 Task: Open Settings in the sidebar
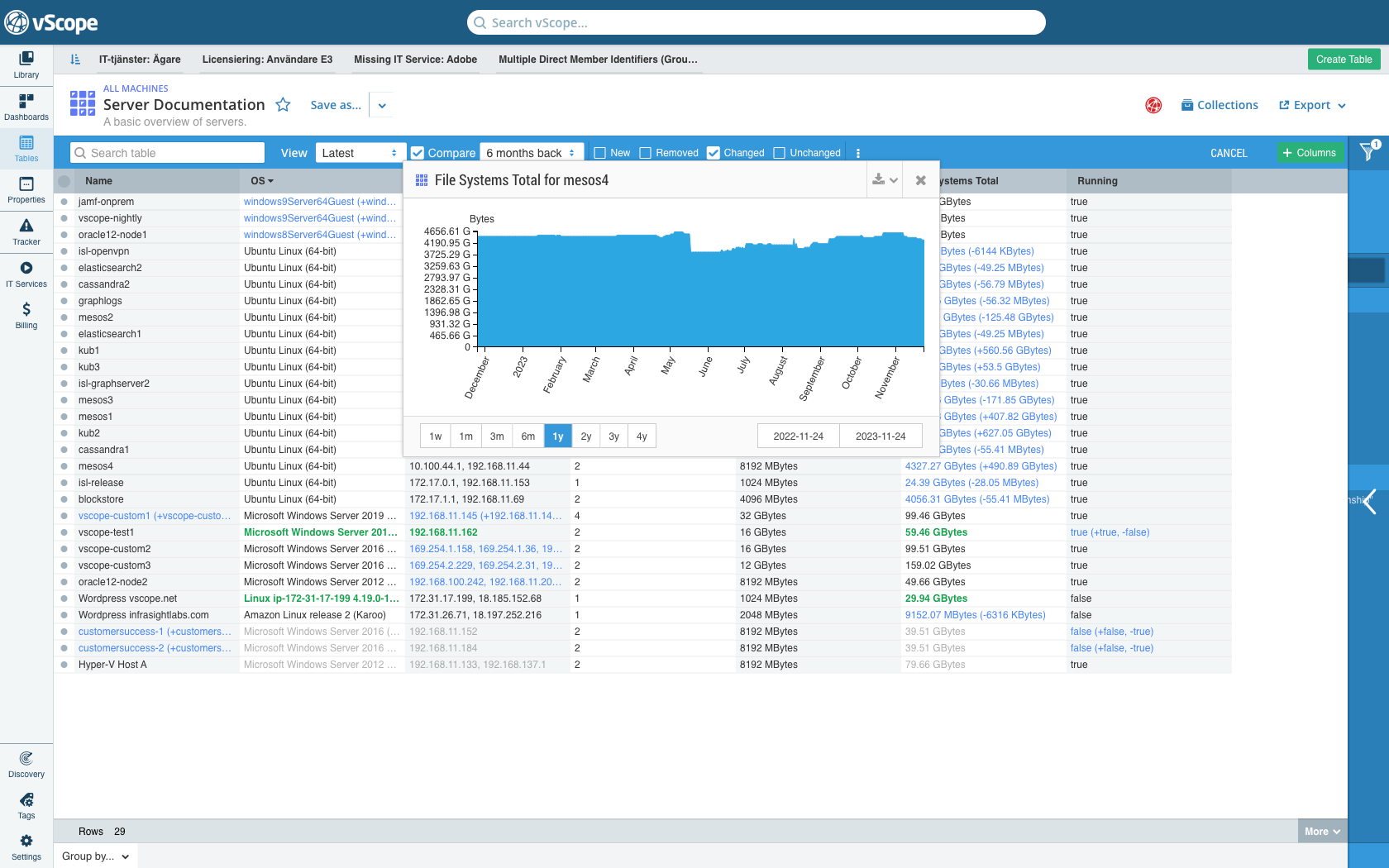(x=26, y=847)
